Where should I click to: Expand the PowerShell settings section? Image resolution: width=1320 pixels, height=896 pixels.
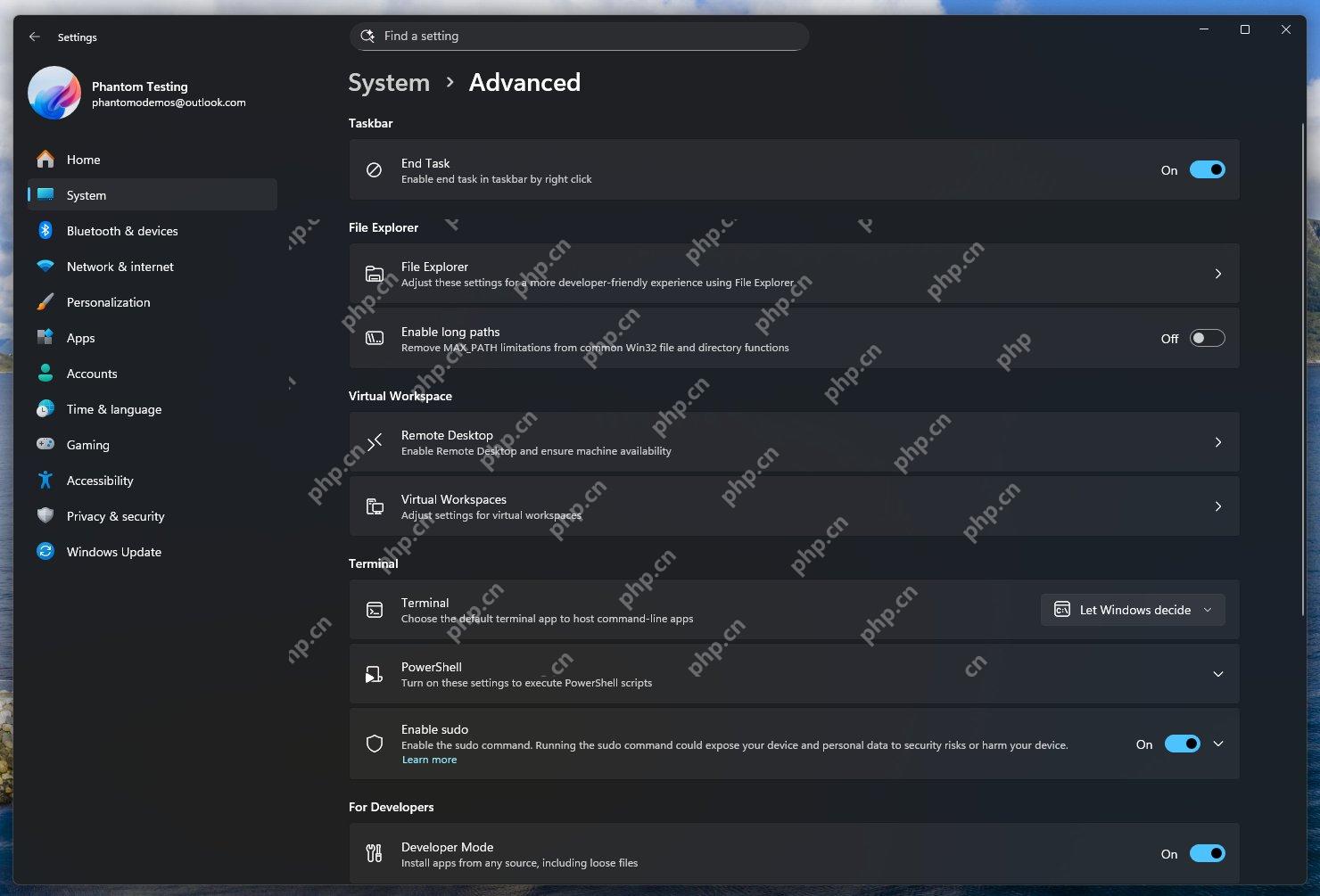[x=1218, y=674]
